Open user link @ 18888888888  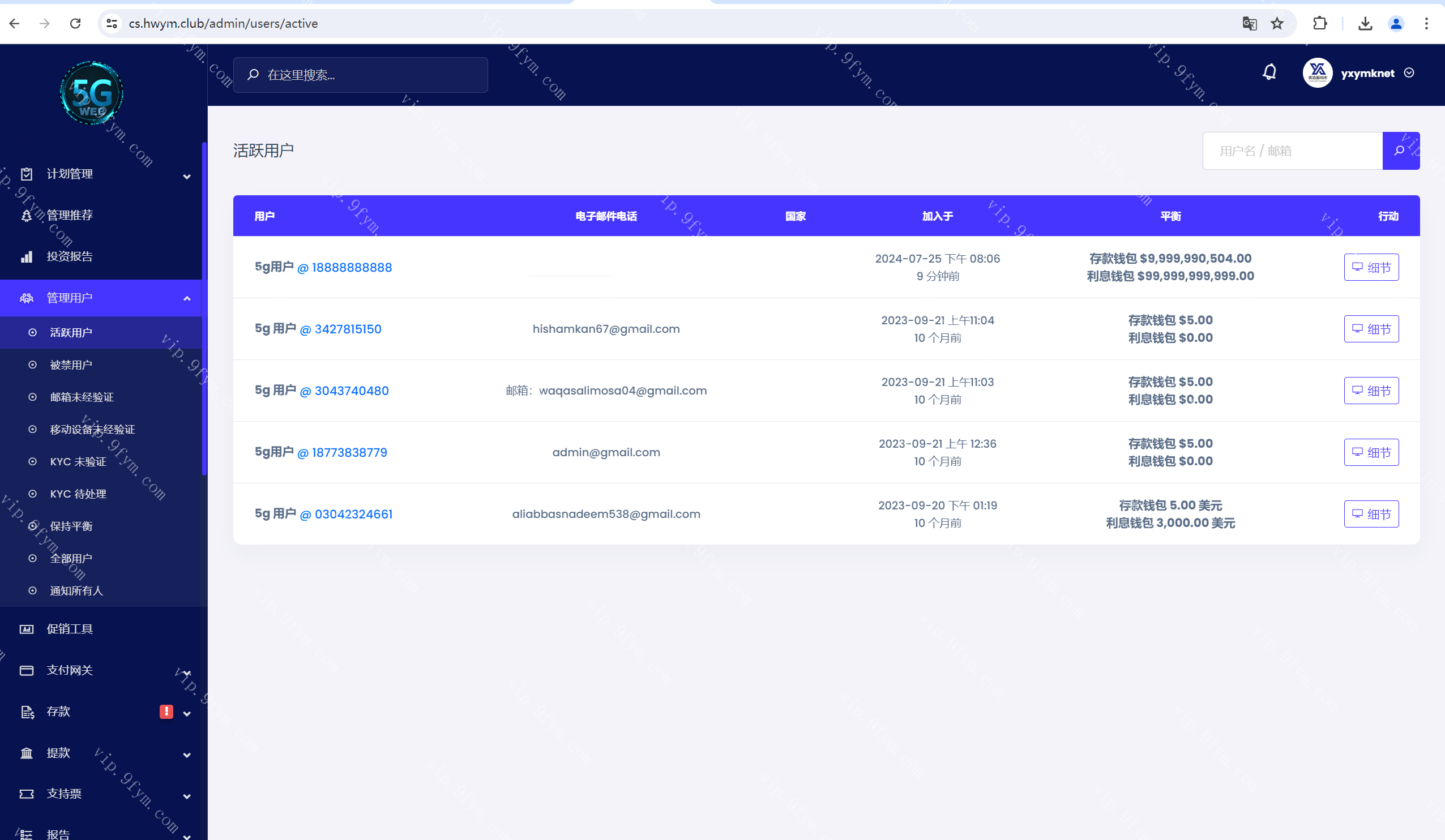point(344,268)
